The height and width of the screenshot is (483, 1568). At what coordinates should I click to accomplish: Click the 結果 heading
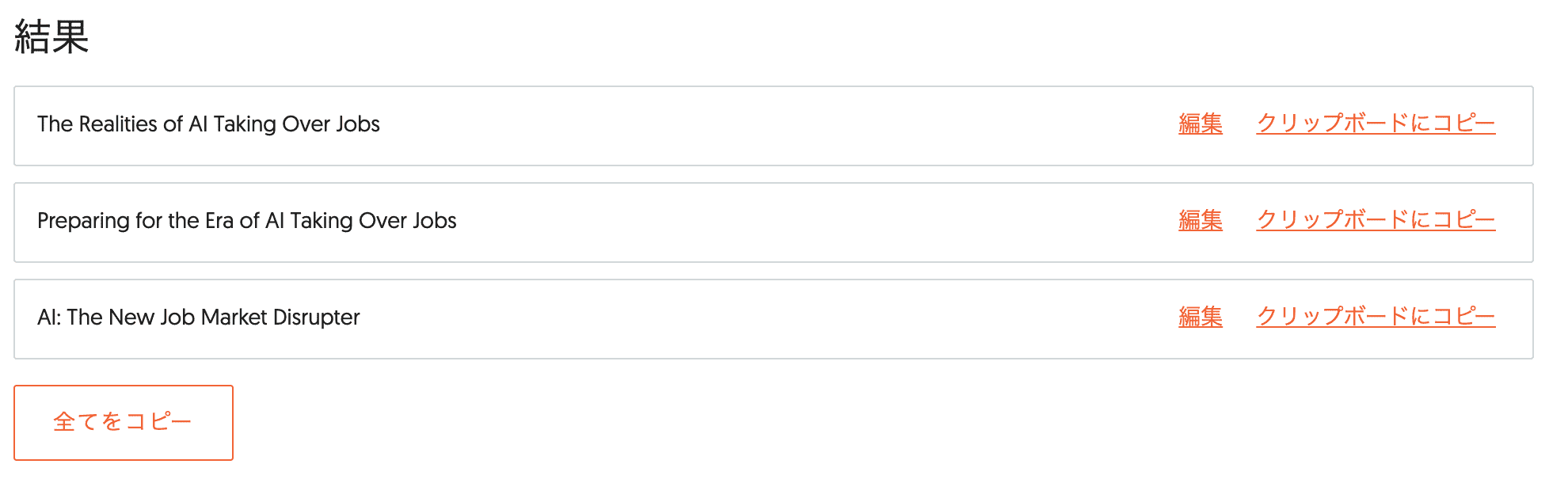point(50,35)
